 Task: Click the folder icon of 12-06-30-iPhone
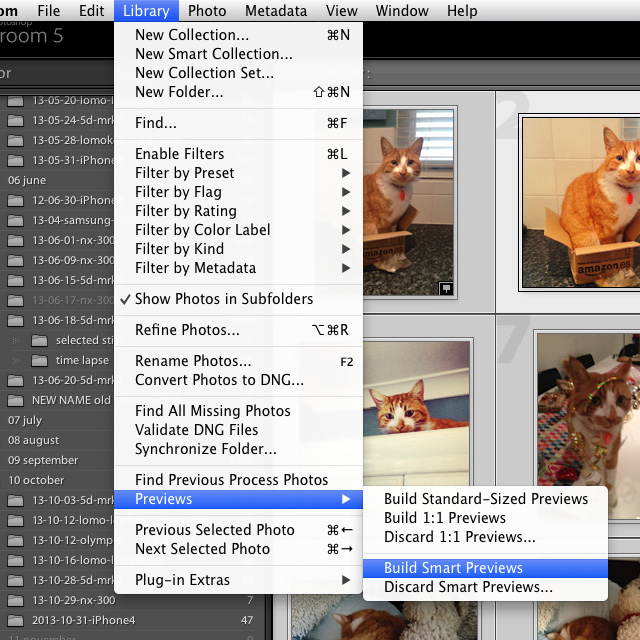tap(16, 200)
